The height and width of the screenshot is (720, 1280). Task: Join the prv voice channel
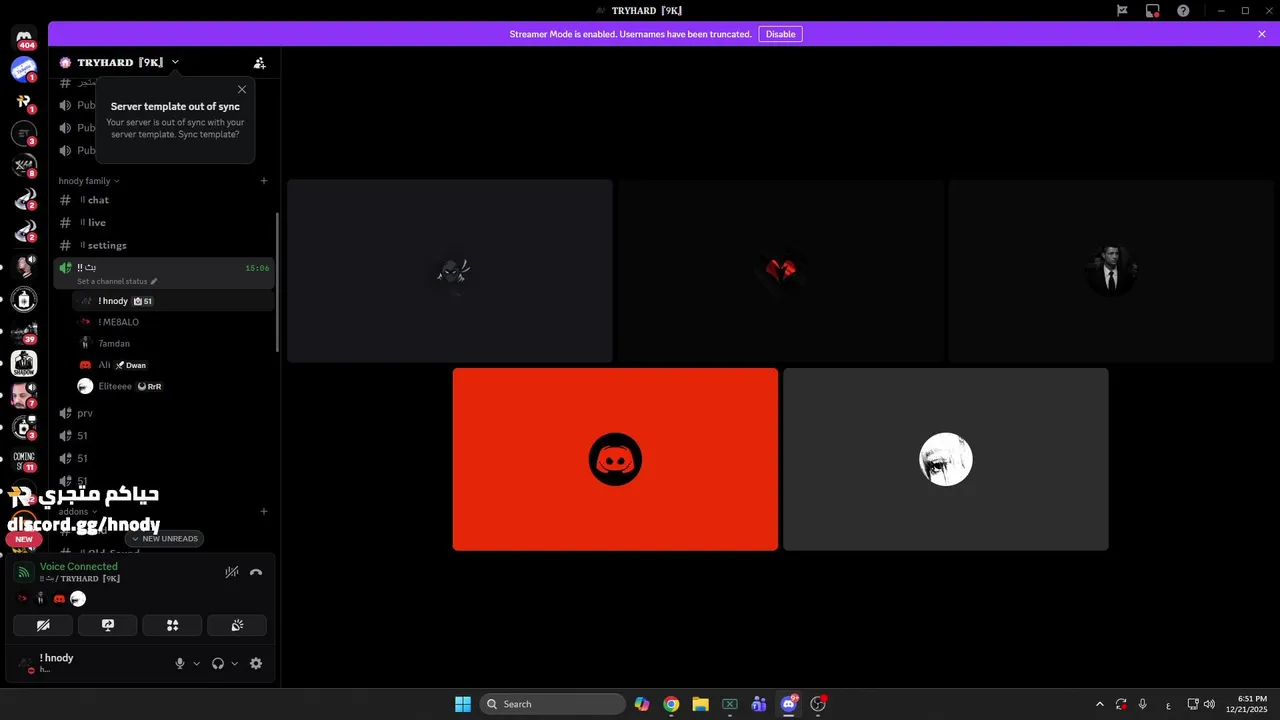164,413
